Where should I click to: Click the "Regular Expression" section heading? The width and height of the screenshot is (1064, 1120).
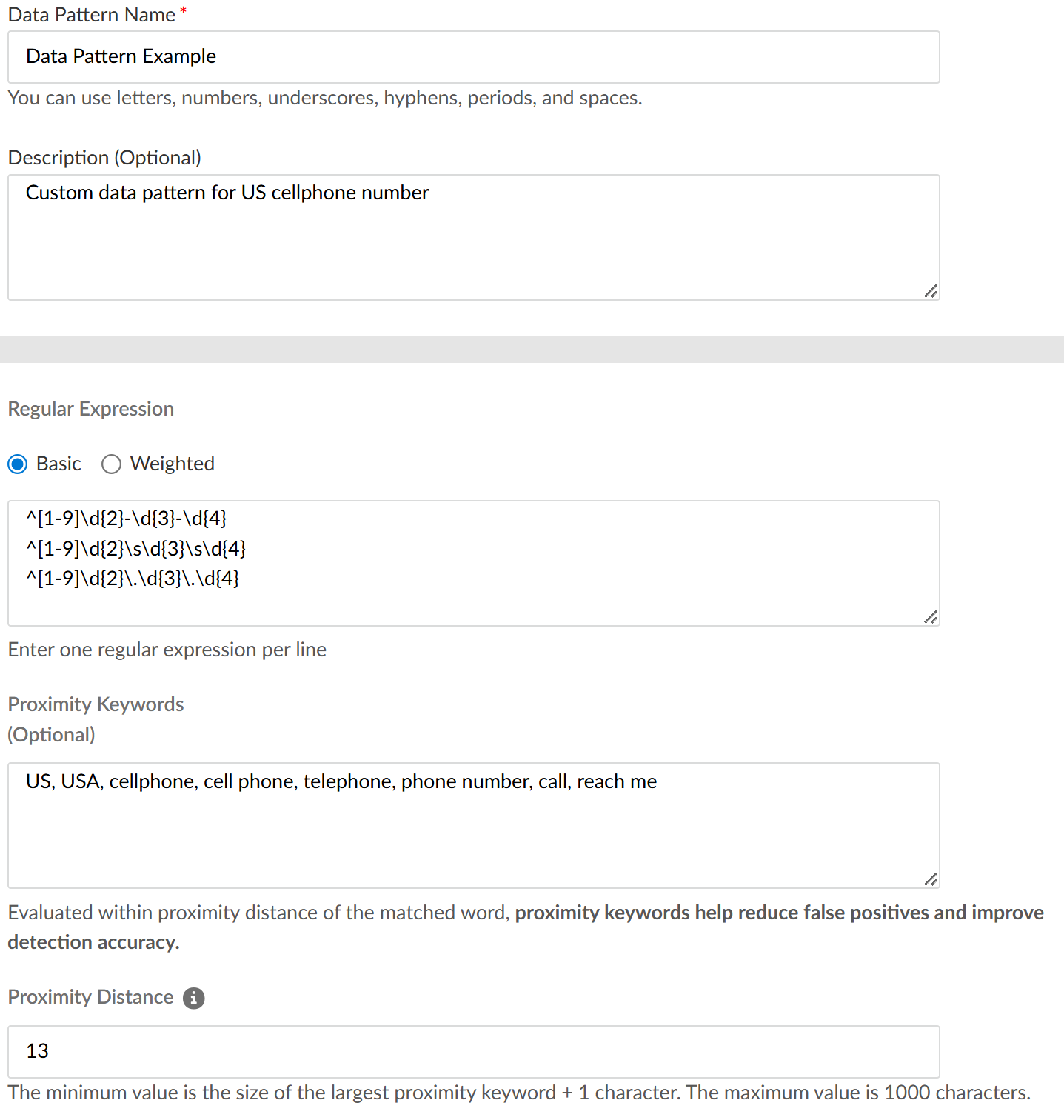click(x=91, y=409)
